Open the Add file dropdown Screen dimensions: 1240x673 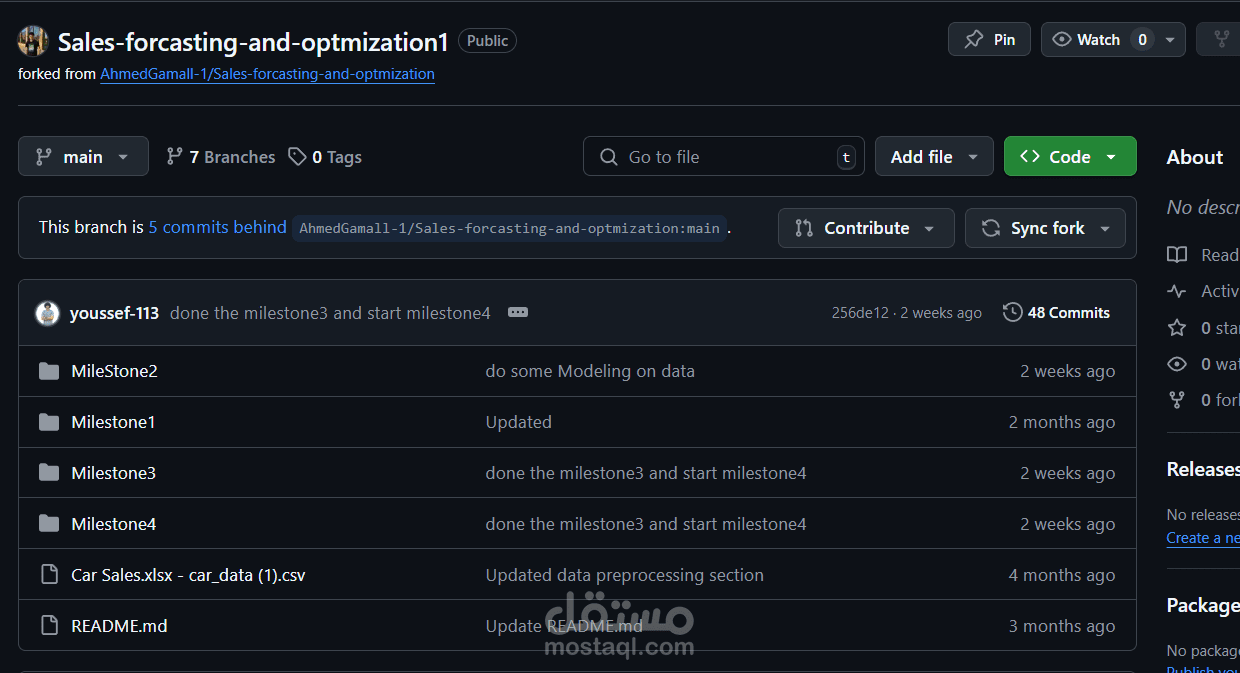pos(934,157)
